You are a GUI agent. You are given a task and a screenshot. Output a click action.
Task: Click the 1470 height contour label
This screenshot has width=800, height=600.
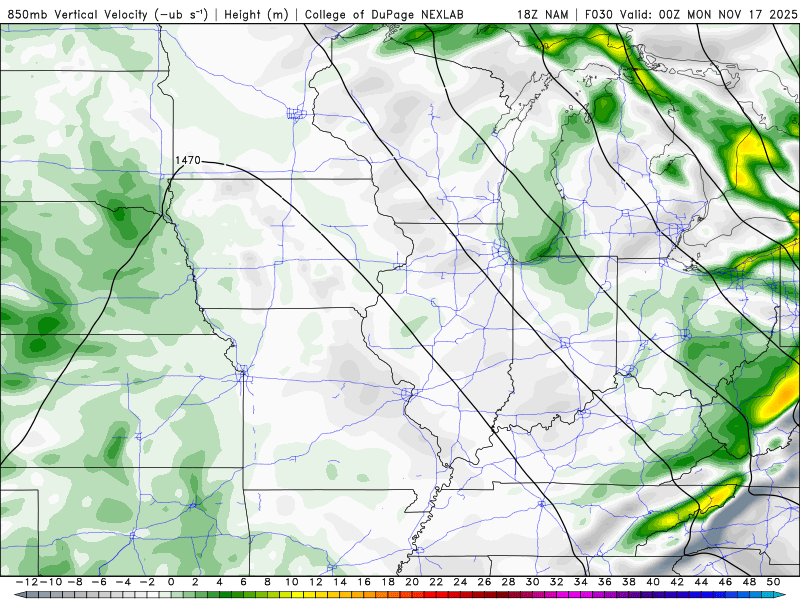click(x=188, y=160)
